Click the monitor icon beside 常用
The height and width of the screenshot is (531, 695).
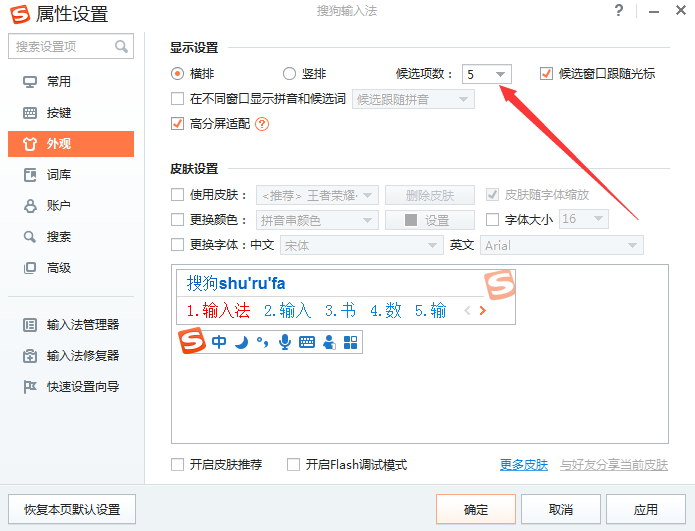click(30, 82)
